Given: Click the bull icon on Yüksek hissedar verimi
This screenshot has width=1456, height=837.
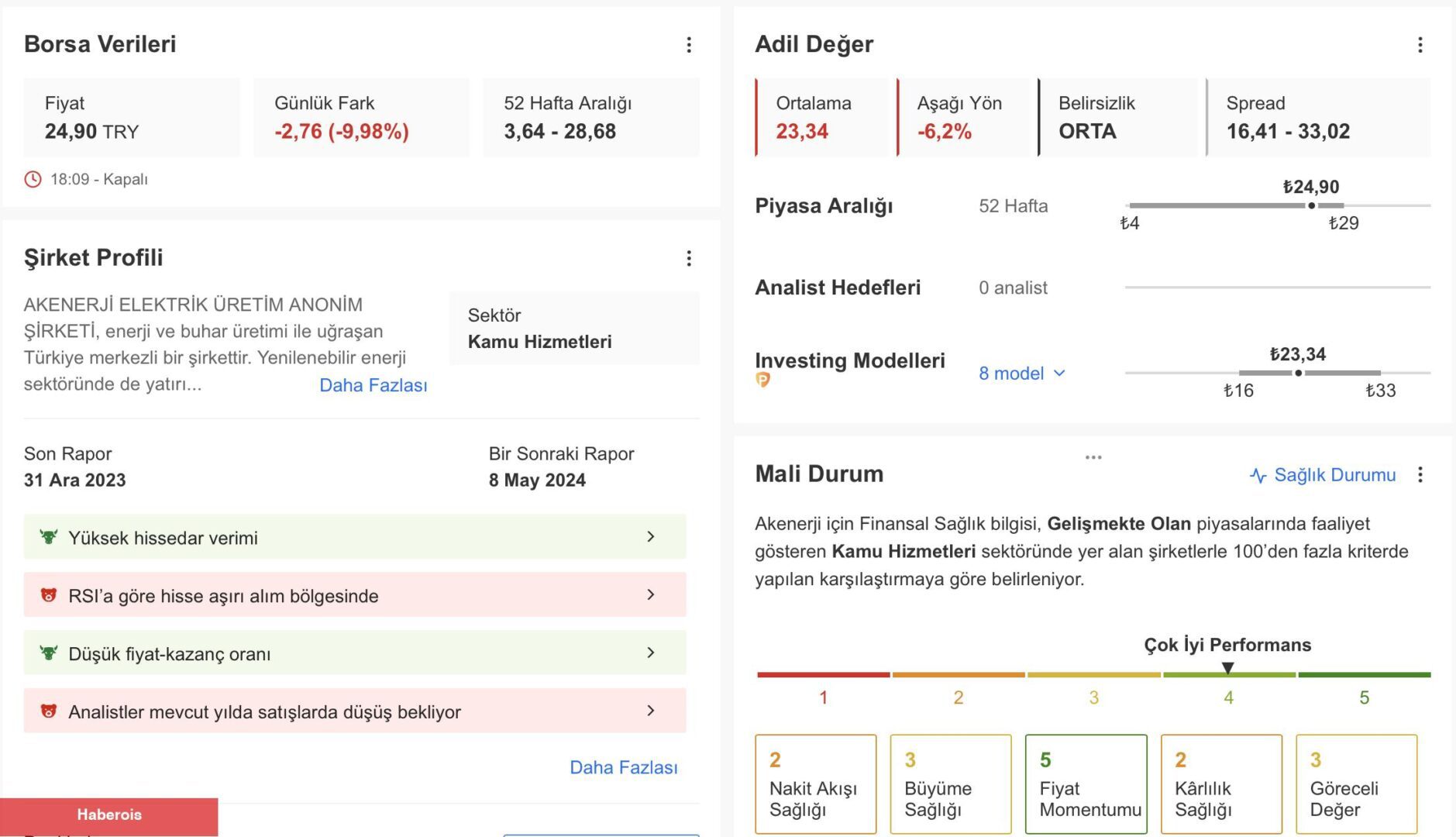Looking at the screenshot, I should click(x=49, y=537).
